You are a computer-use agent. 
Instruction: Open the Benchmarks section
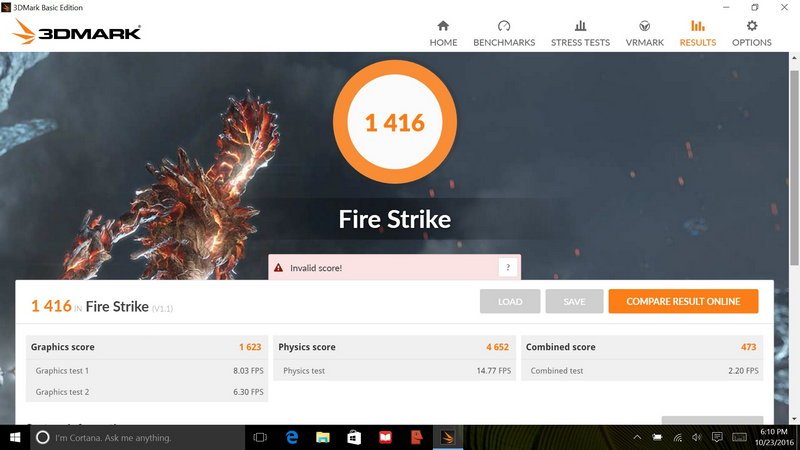(x=504, y=33)
